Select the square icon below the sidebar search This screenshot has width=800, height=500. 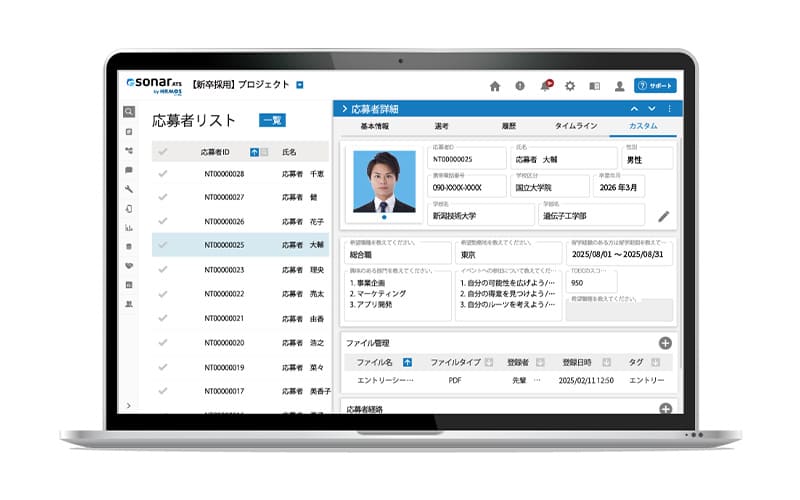[x=129, y=132]
